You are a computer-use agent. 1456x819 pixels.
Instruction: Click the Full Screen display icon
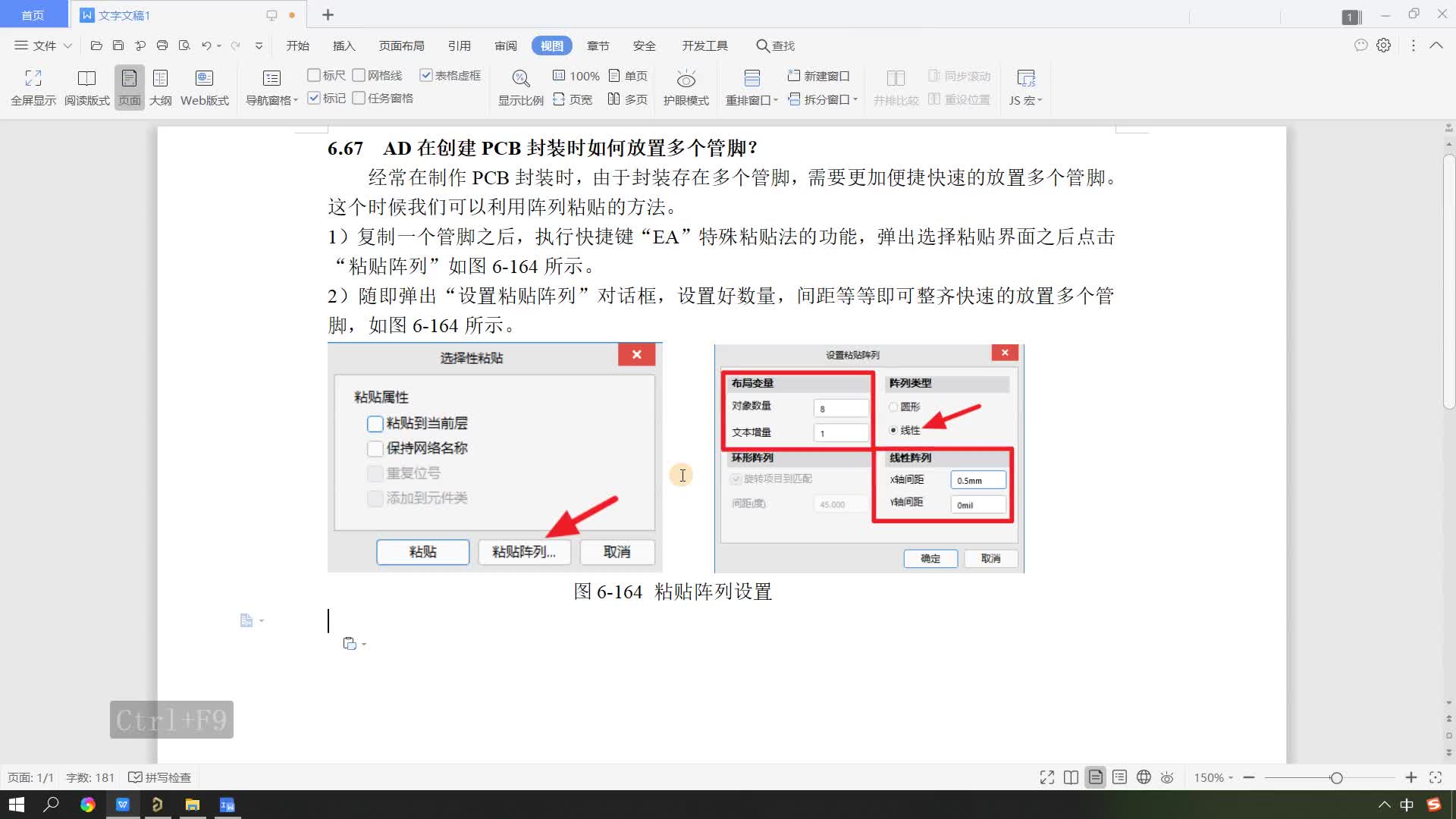tap(33, 78)
